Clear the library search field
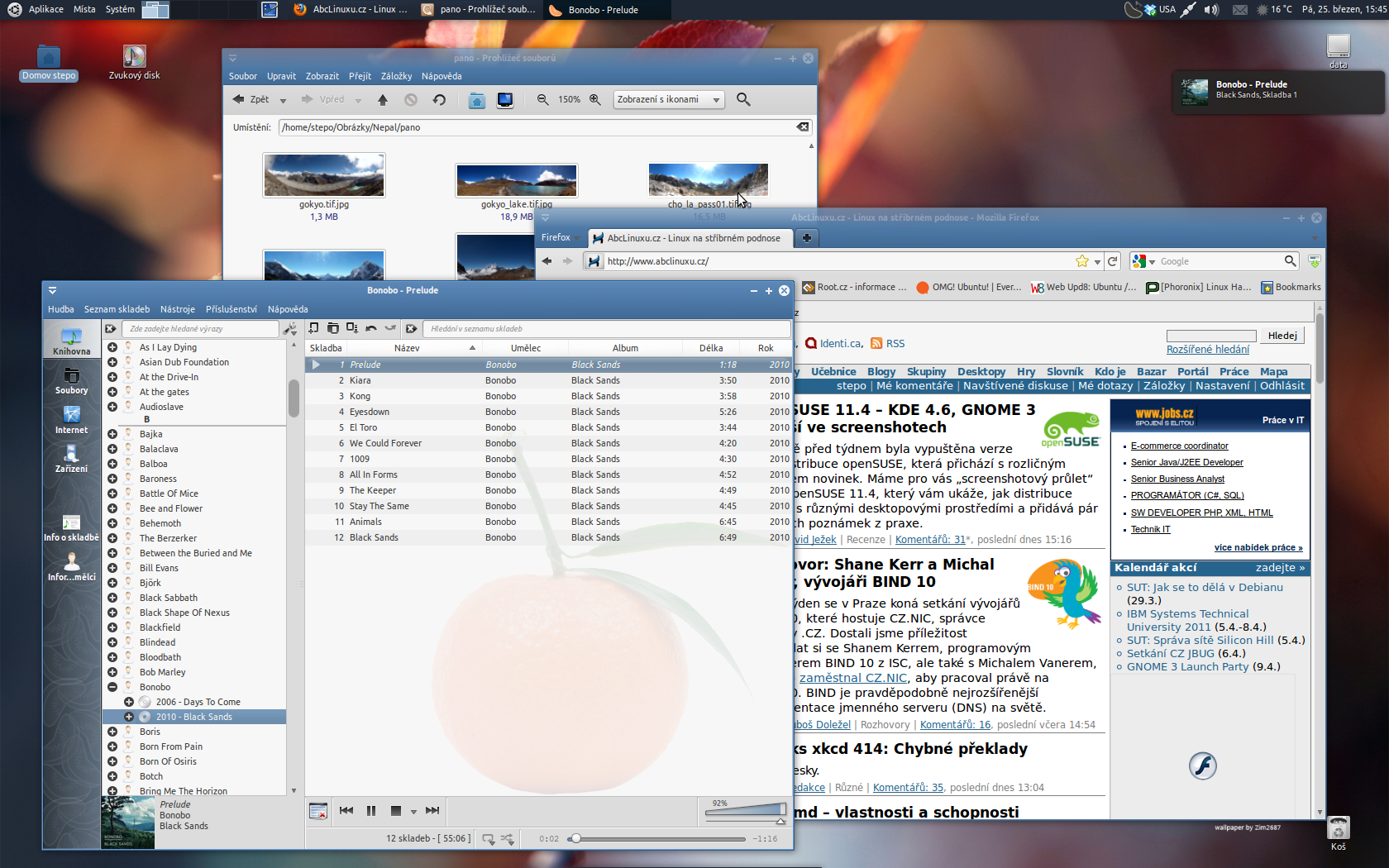 (x=111, y=329)
